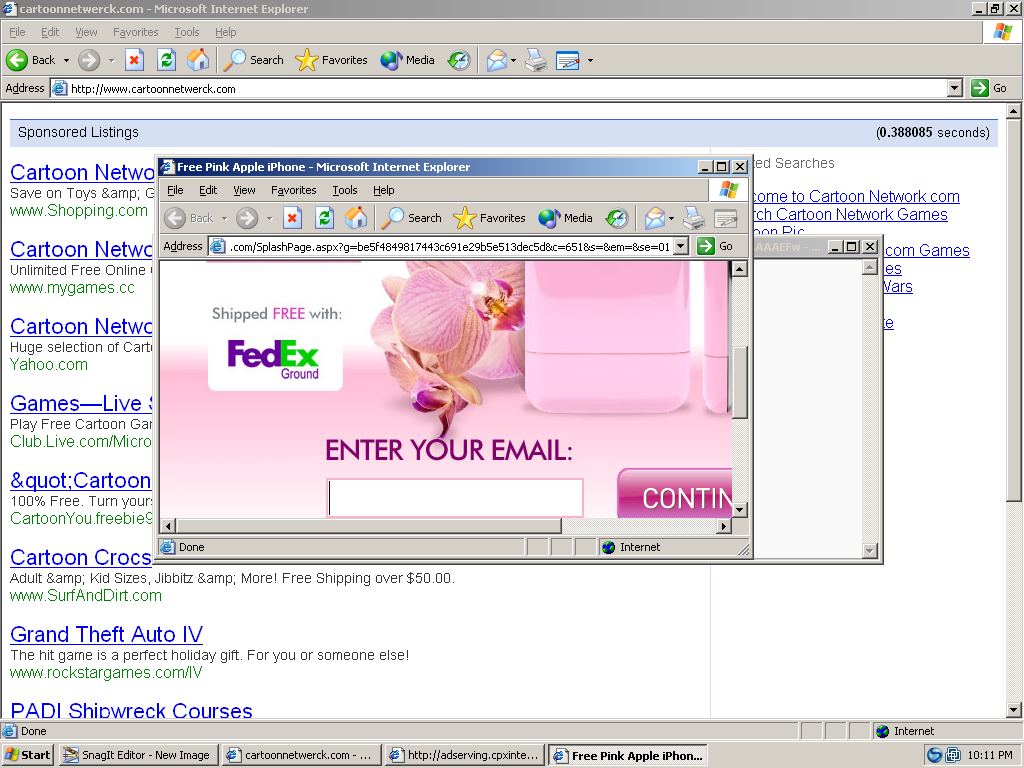Expand popup window address bar dropdown
The width and height of the screenshot is (1024, 768).
coord(680,246)
